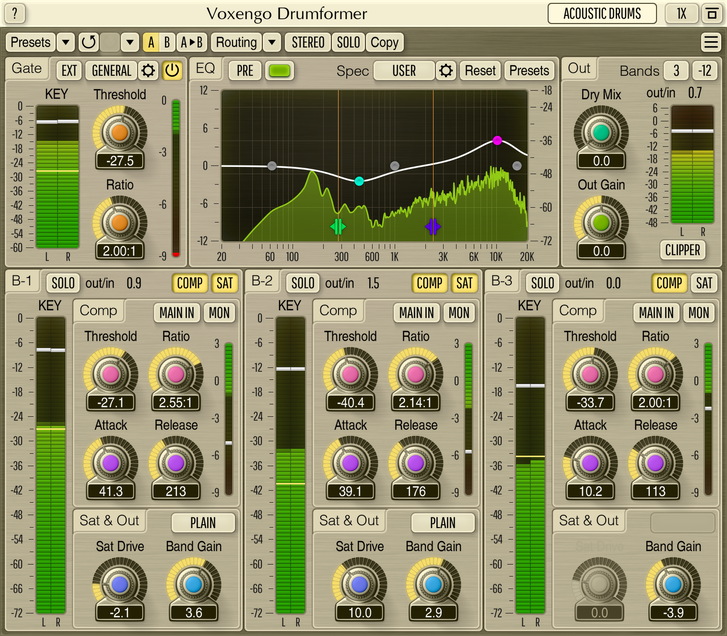Click the B-3 Ratio knob
The width and height of the screenshot is (727, 636).
[x=655, y=374]
